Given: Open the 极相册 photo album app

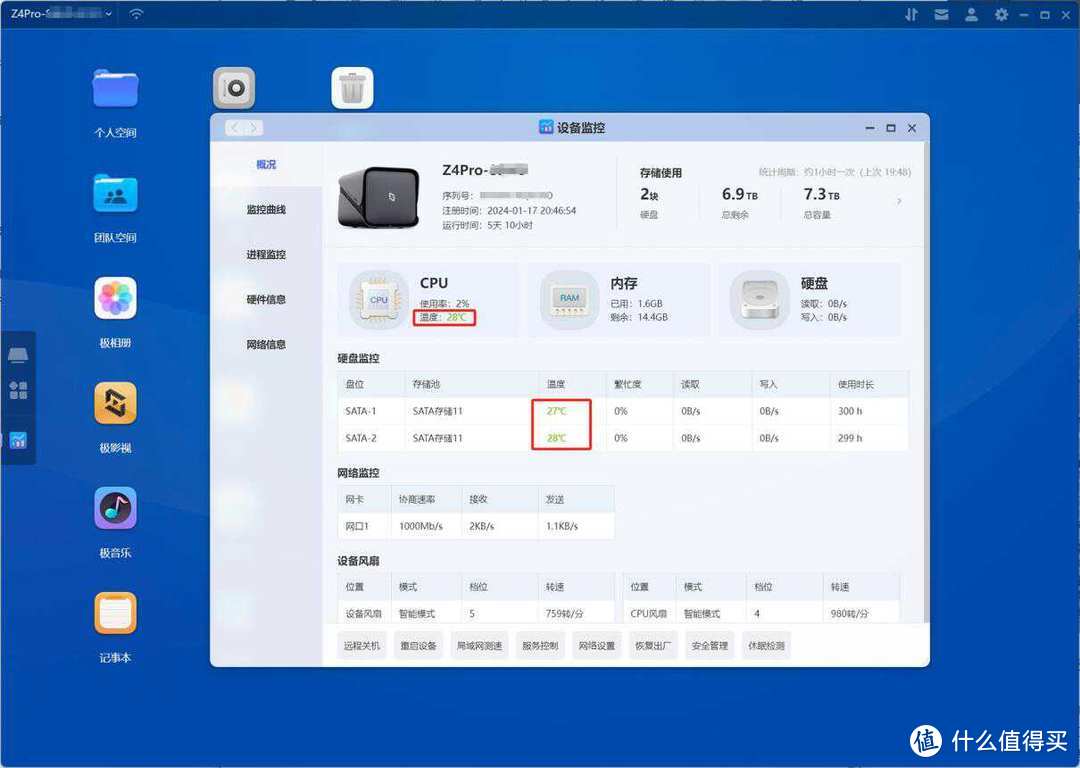Looking at the screenshot, I should [x=115, y=299].
